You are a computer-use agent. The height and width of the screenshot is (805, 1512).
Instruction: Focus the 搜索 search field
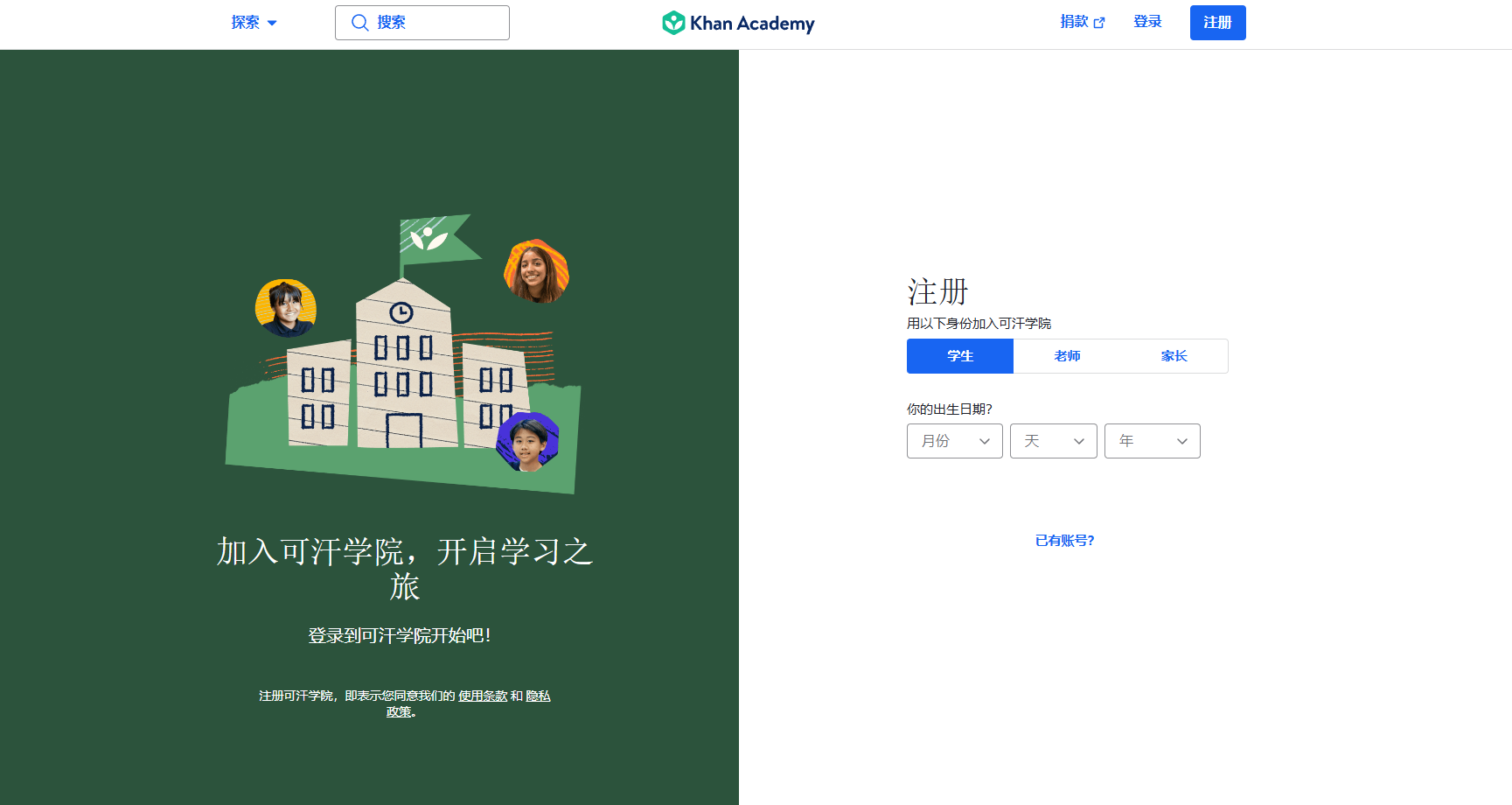[x=422, y=23]
